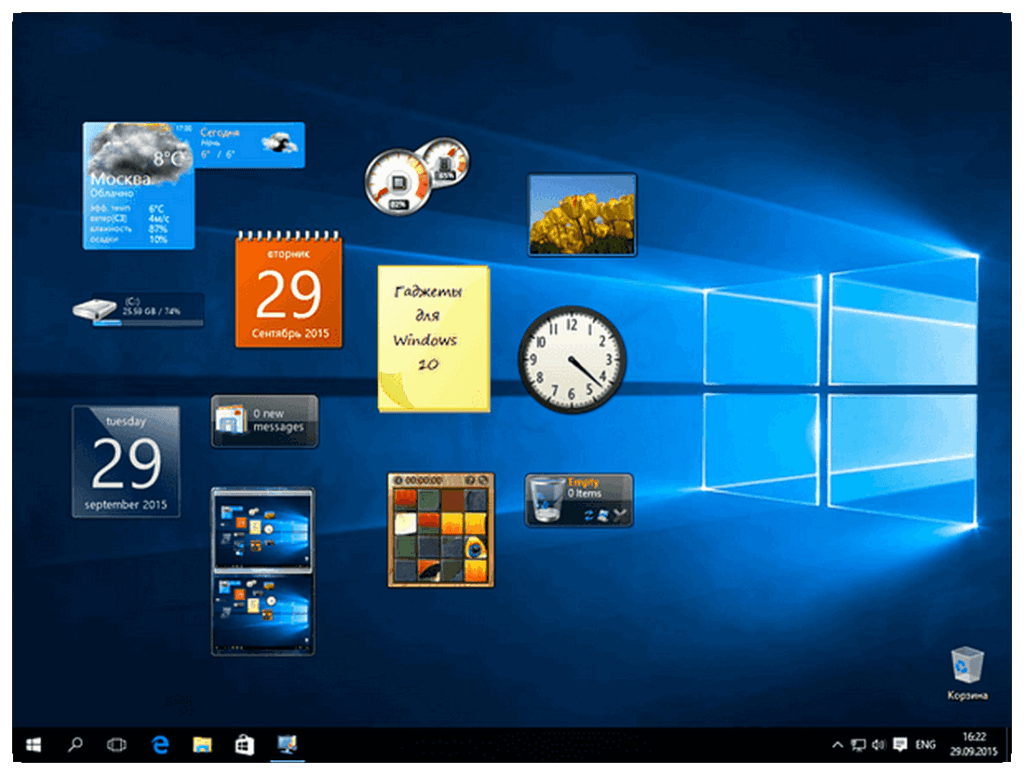This screenshot has width=1024, height=775.
Task: Show puzzle picture hint question icon
Action: tap(470, 480)
